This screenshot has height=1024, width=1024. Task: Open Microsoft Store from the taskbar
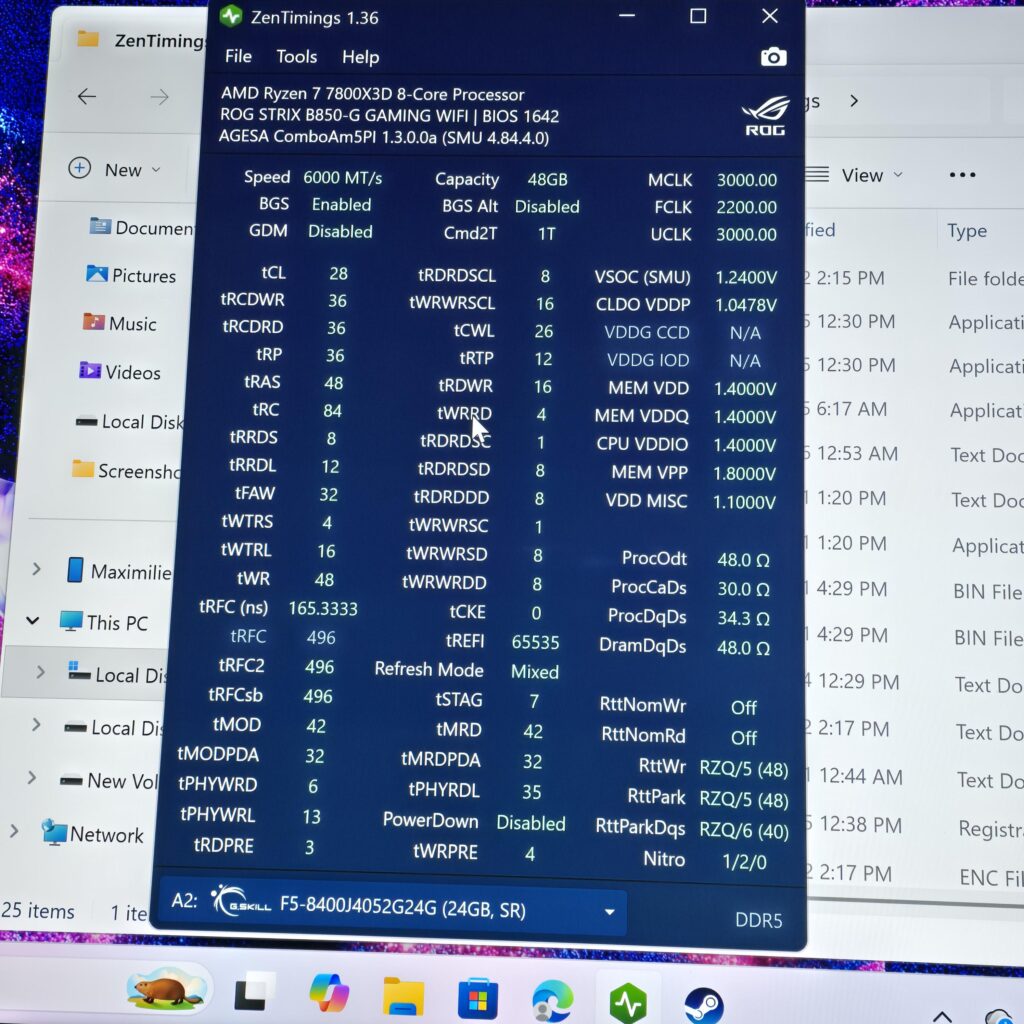tap(478, 996)
